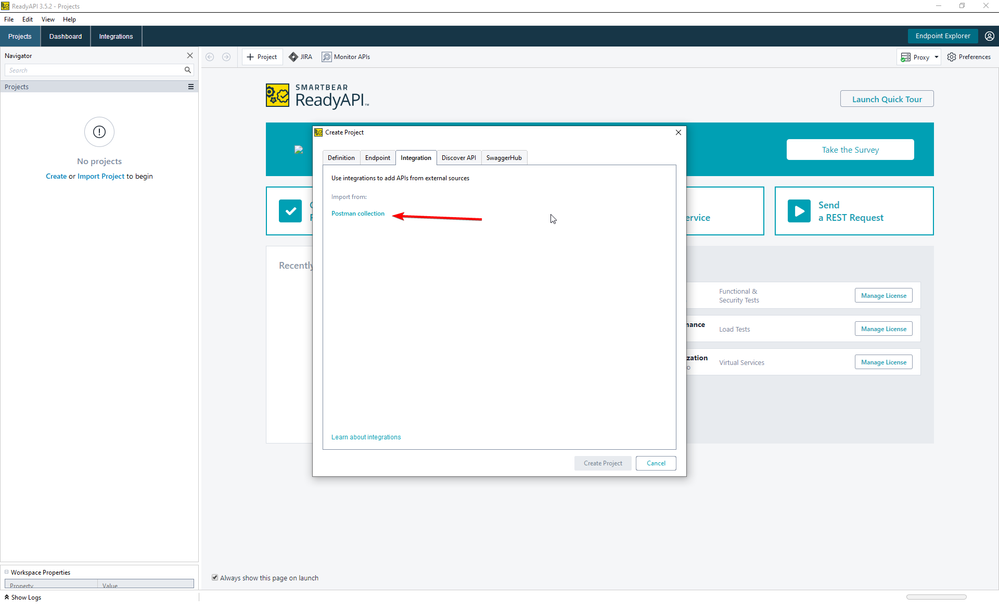This screenshot has width=999, height=604.
Task: Go back with the left arrow icon
Action: pos(210,57)
